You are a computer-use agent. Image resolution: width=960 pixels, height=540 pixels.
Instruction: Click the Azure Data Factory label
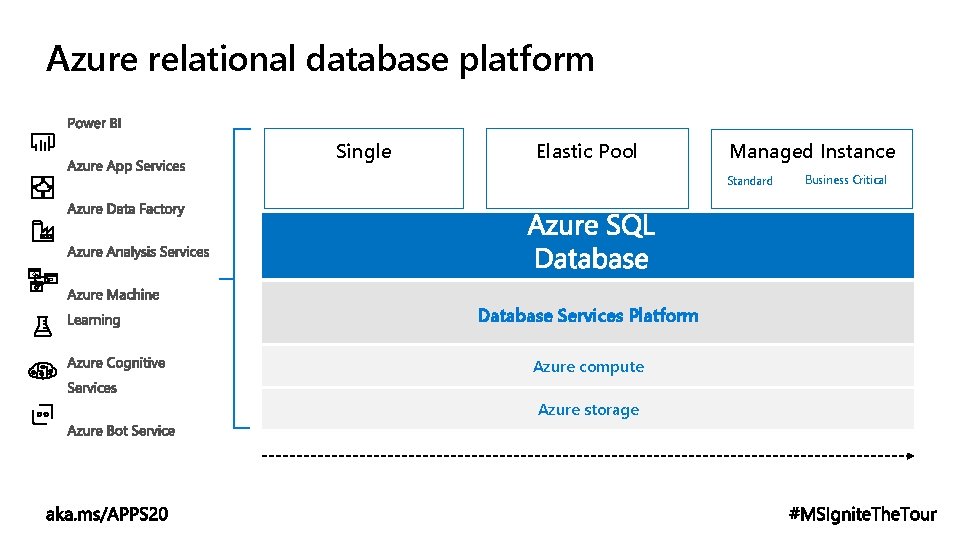(x=126, y=209)
